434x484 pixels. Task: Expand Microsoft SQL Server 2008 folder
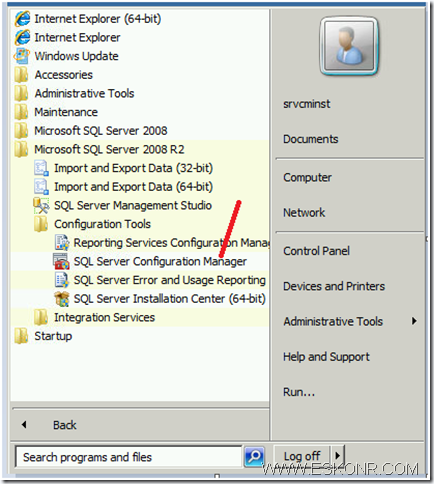[x=101, y=131]
